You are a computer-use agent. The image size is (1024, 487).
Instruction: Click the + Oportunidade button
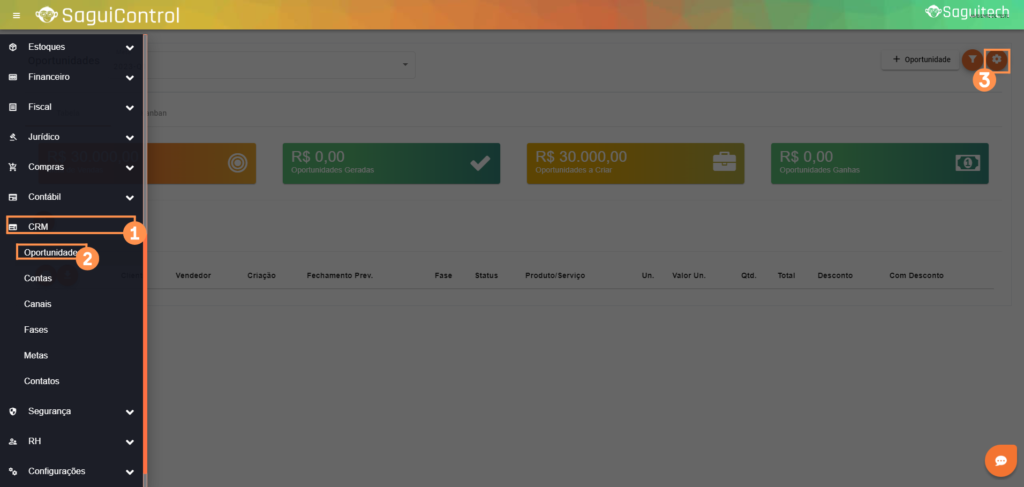(920, 60)
